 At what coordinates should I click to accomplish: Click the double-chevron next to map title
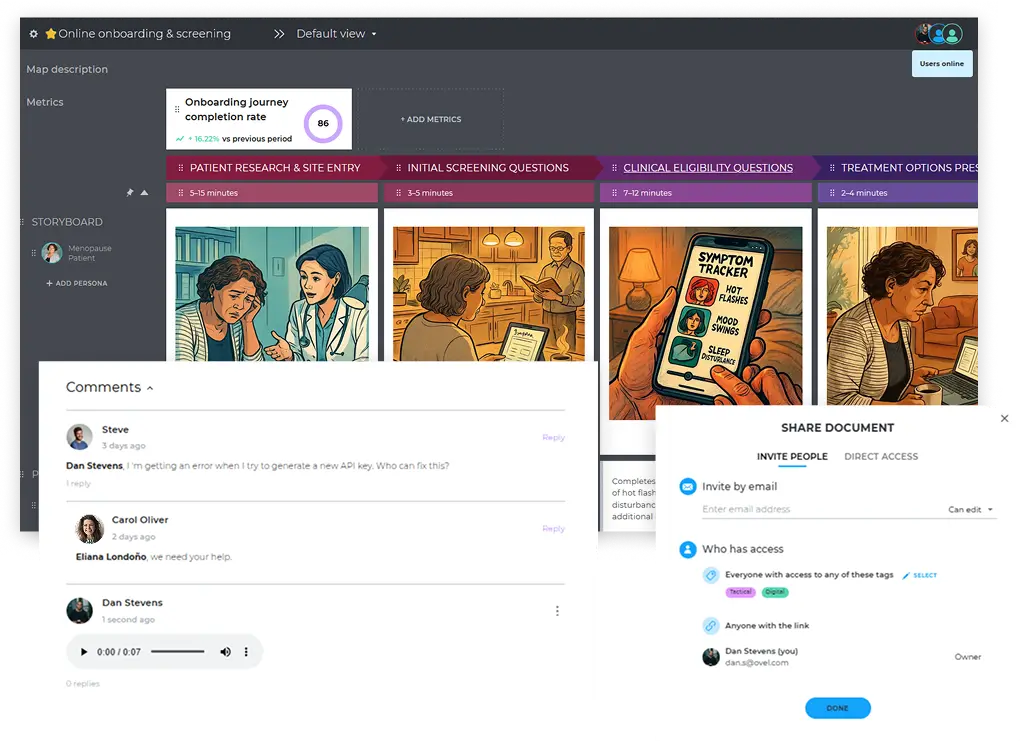[279, 34]
